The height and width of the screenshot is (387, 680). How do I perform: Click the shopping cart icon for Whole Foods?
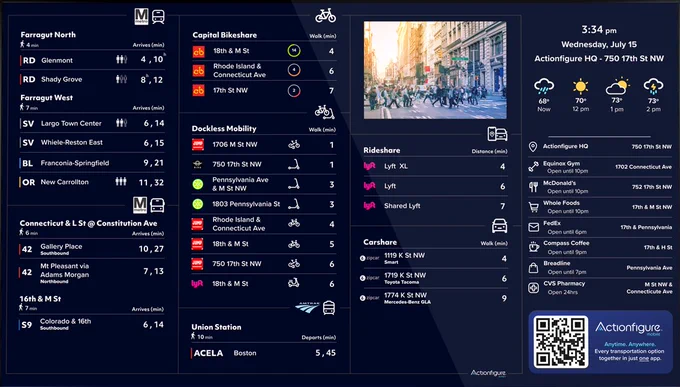click(x=533, y=207)
